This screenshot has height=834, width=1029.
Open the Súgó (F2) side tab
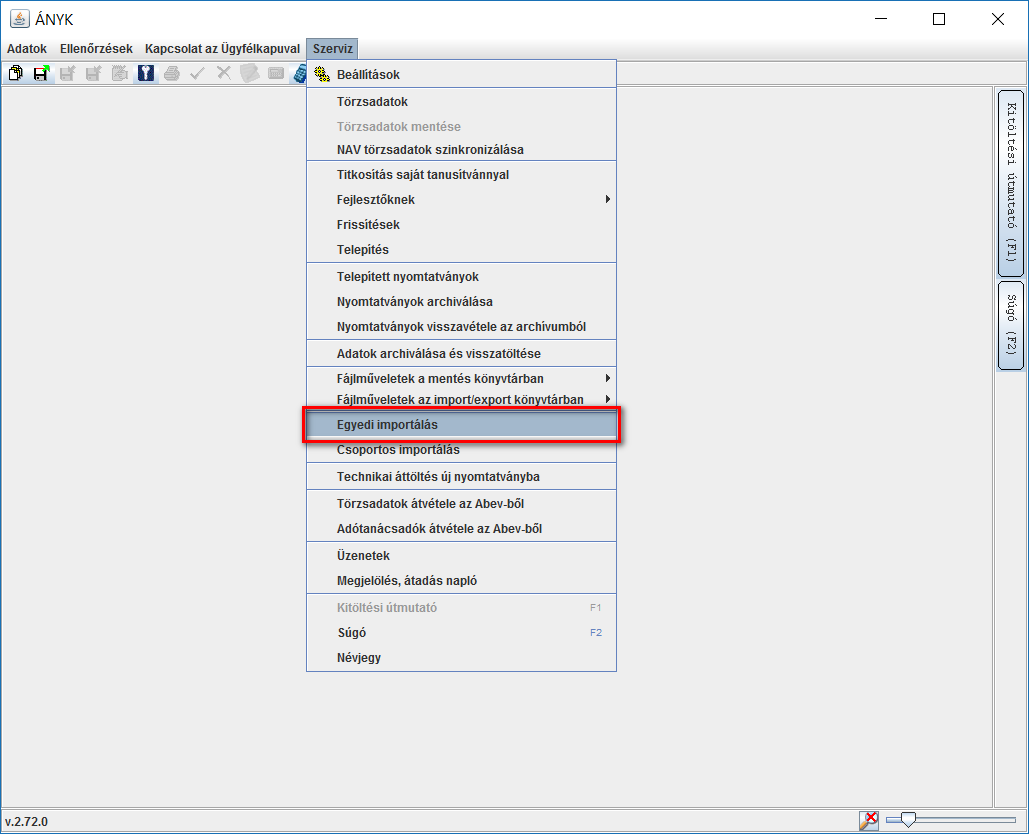(1011, 325)
